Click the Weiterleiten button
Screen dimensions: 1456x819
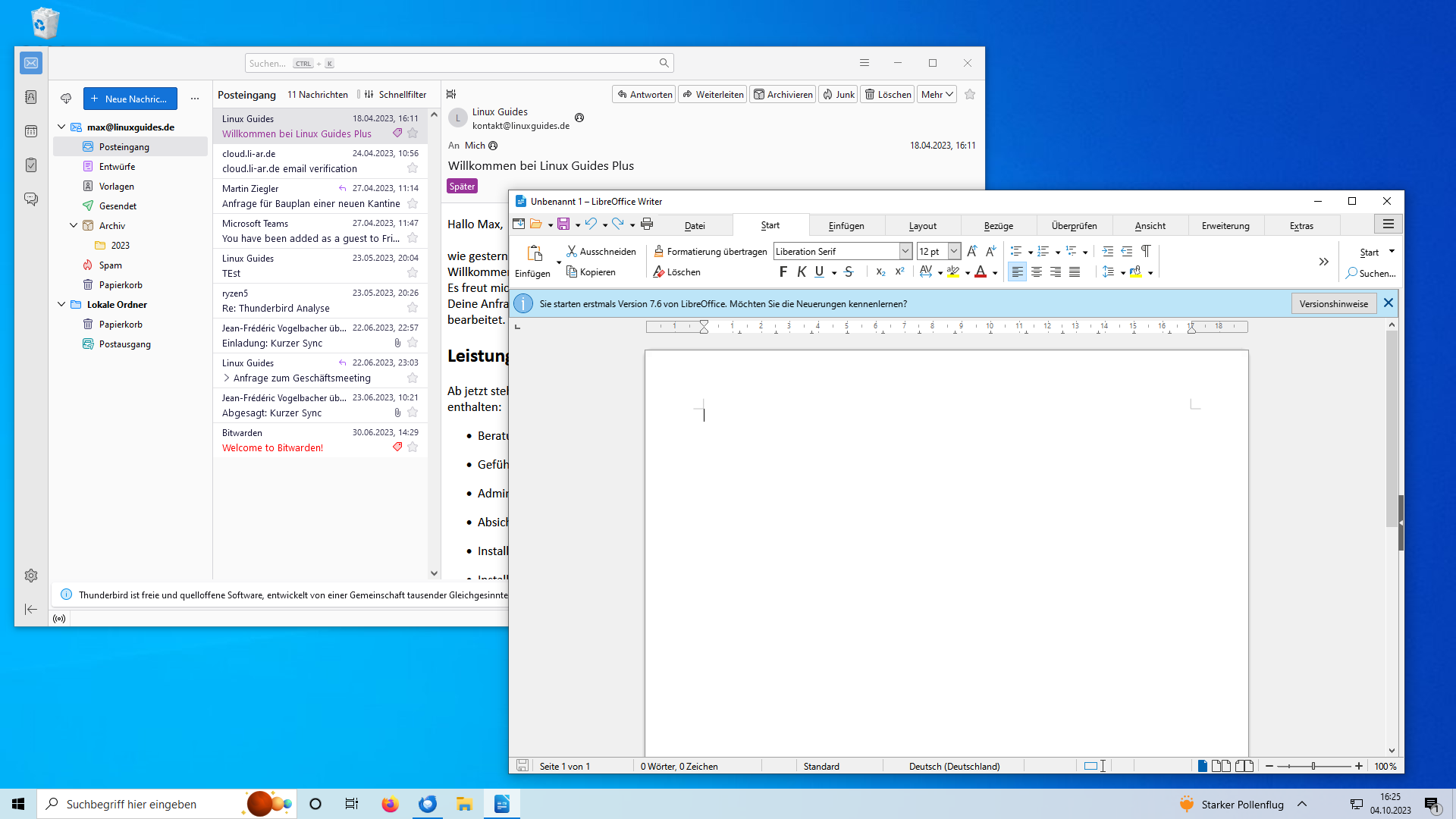(x=713, y=95)
